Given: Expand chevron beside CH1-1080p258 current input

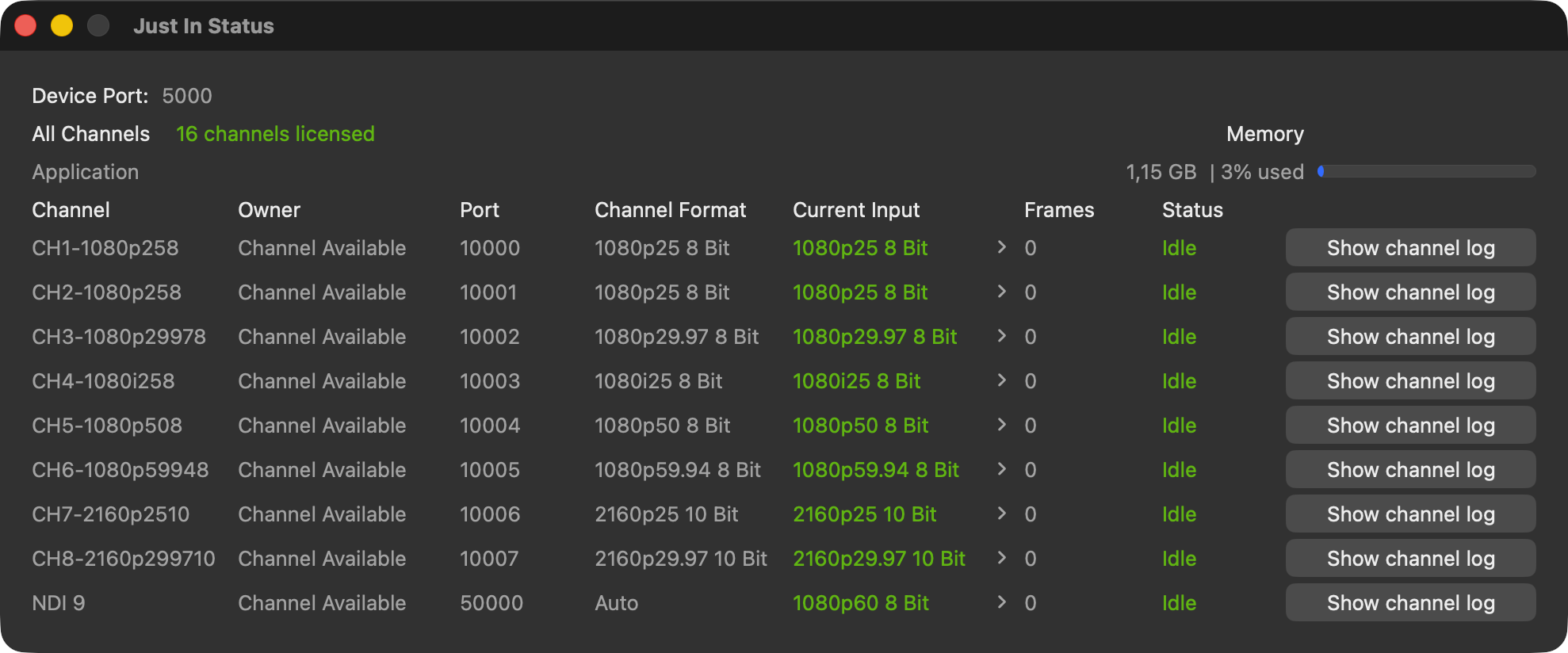Looking at the screenshot, I should (x=1002, y=247).
